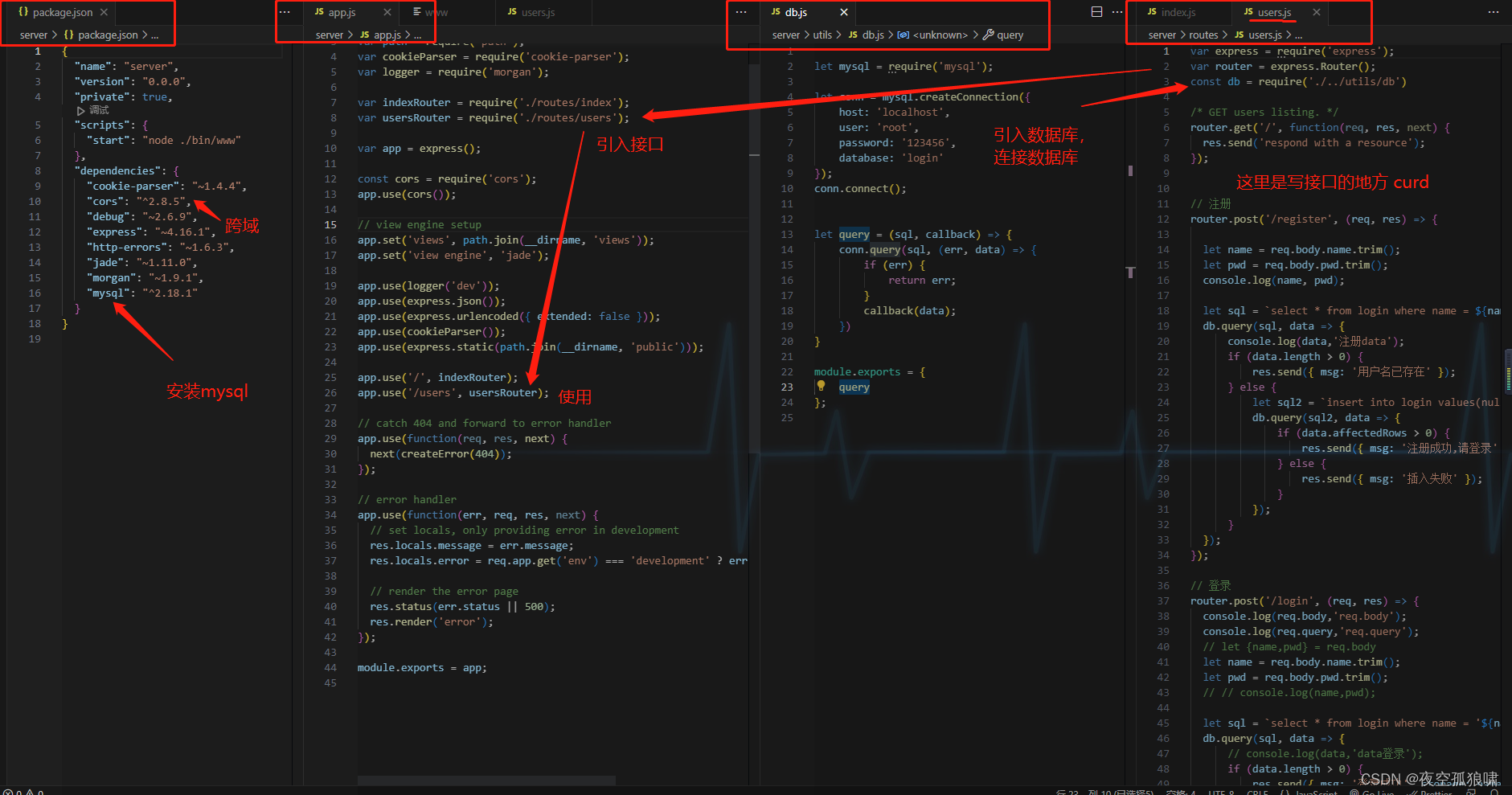Screen dimensions: 1512x795
Task: Click '// view engine setup' comment in app.js
Action: [x=420, y=224]
